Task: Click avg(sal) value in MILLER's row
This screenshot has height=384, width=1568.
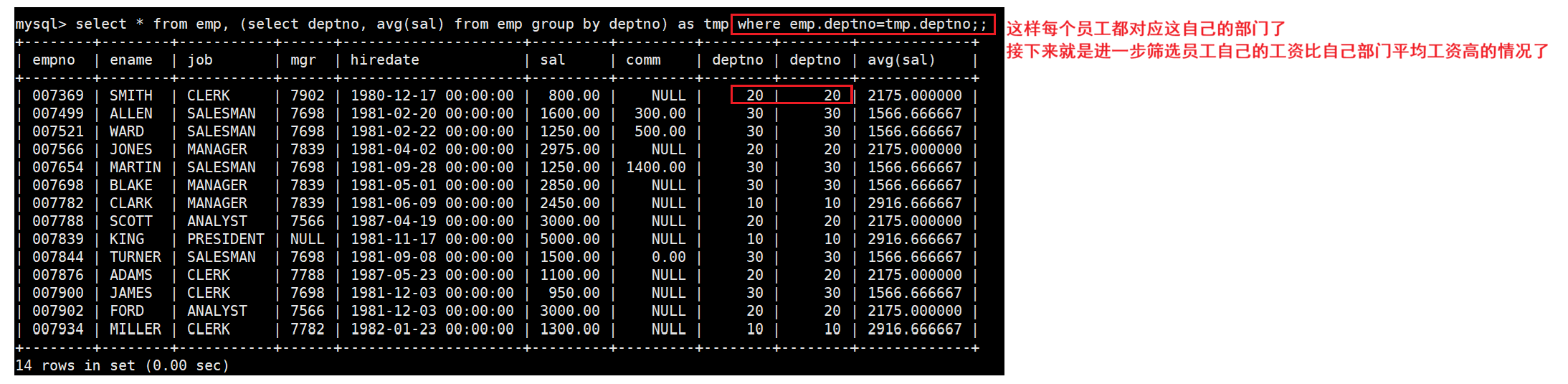Action: [914, 329]
